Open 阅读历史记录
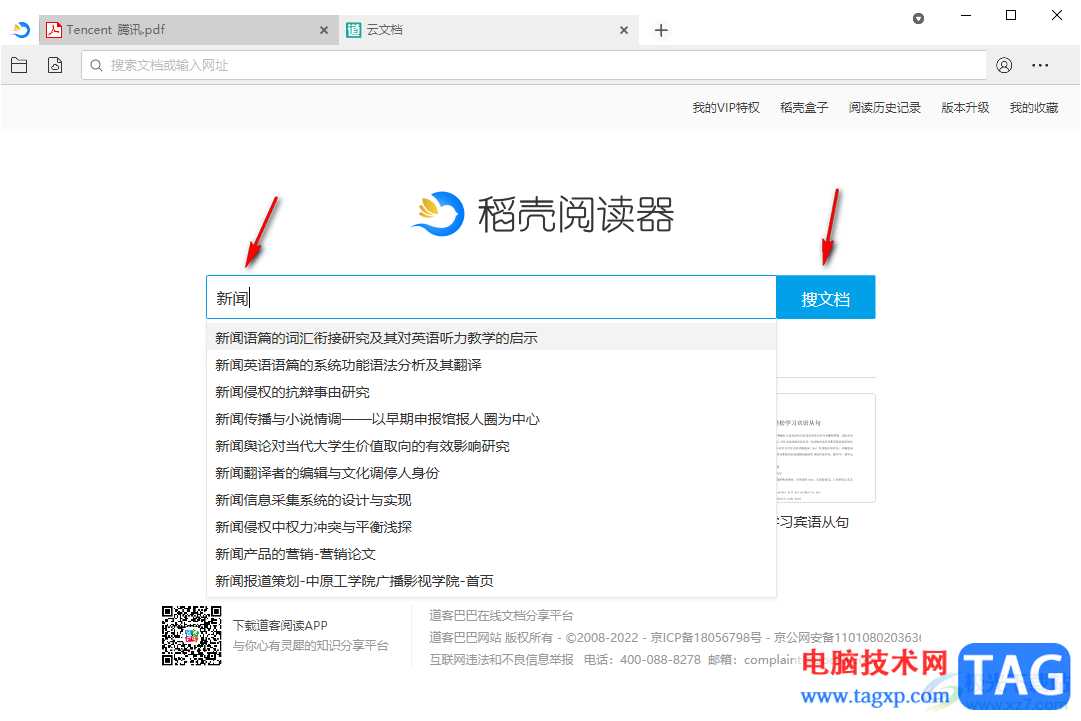Screen dimensions: 1081x721 885,108
